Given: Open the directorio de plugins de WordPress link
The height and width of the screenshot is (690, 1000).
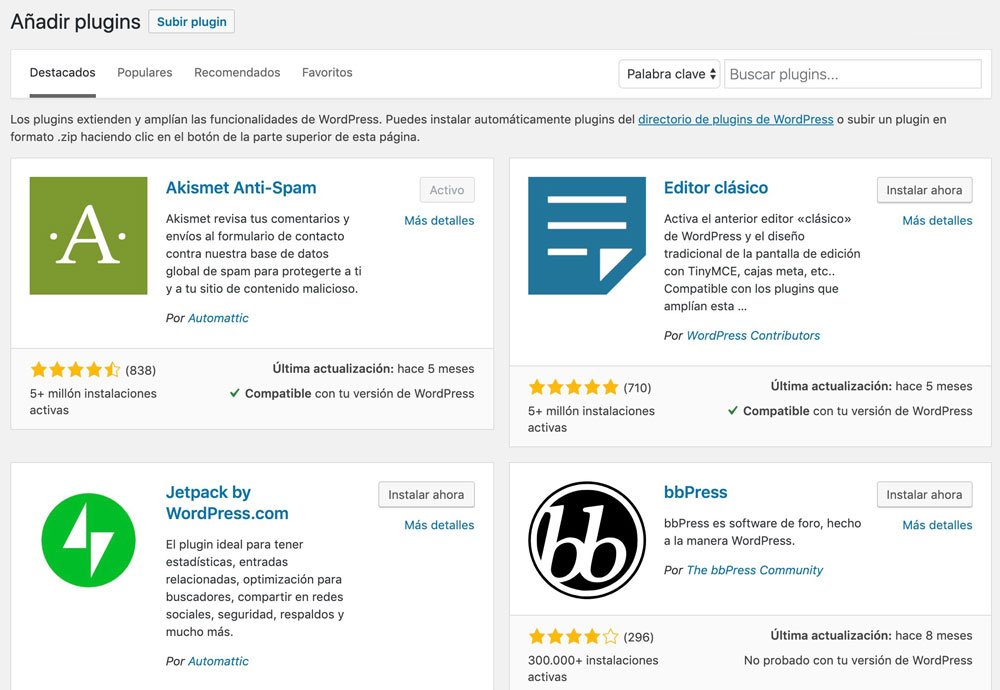Looking at the screenshot, I should click(735, 119).
